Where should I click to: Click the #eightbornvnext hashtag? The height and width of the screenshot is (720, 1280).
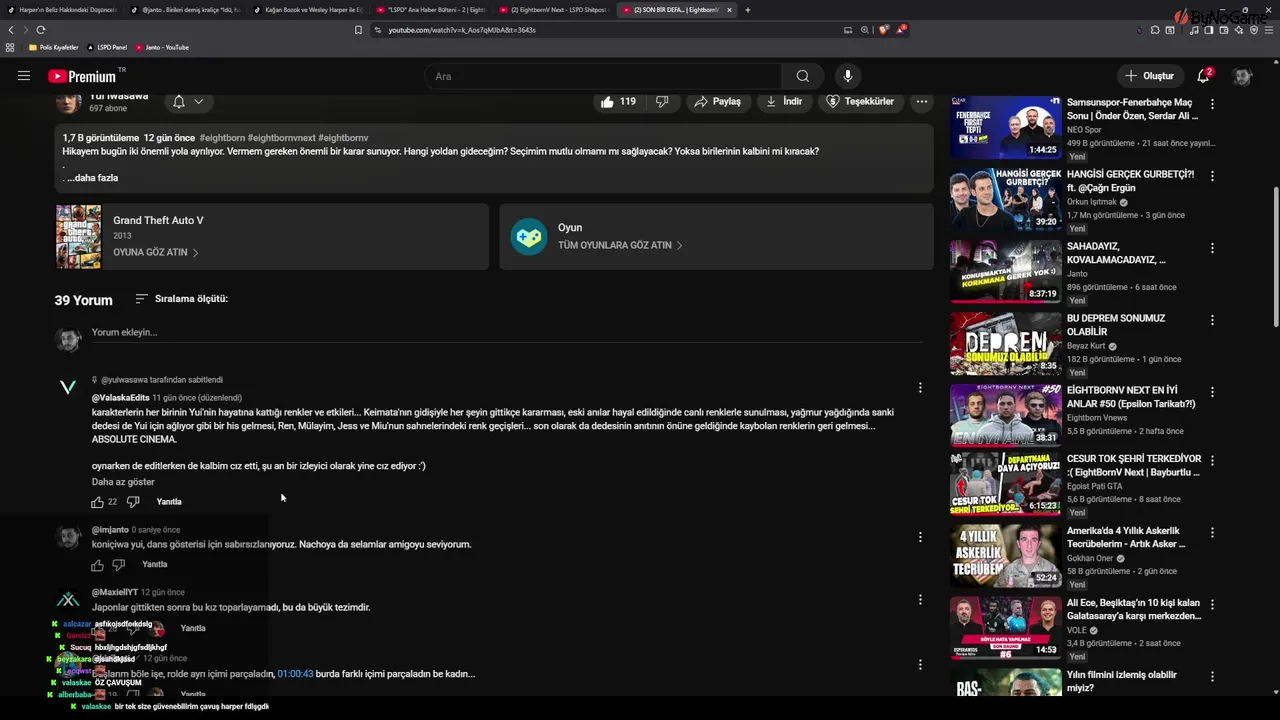[x=281, y=138]
